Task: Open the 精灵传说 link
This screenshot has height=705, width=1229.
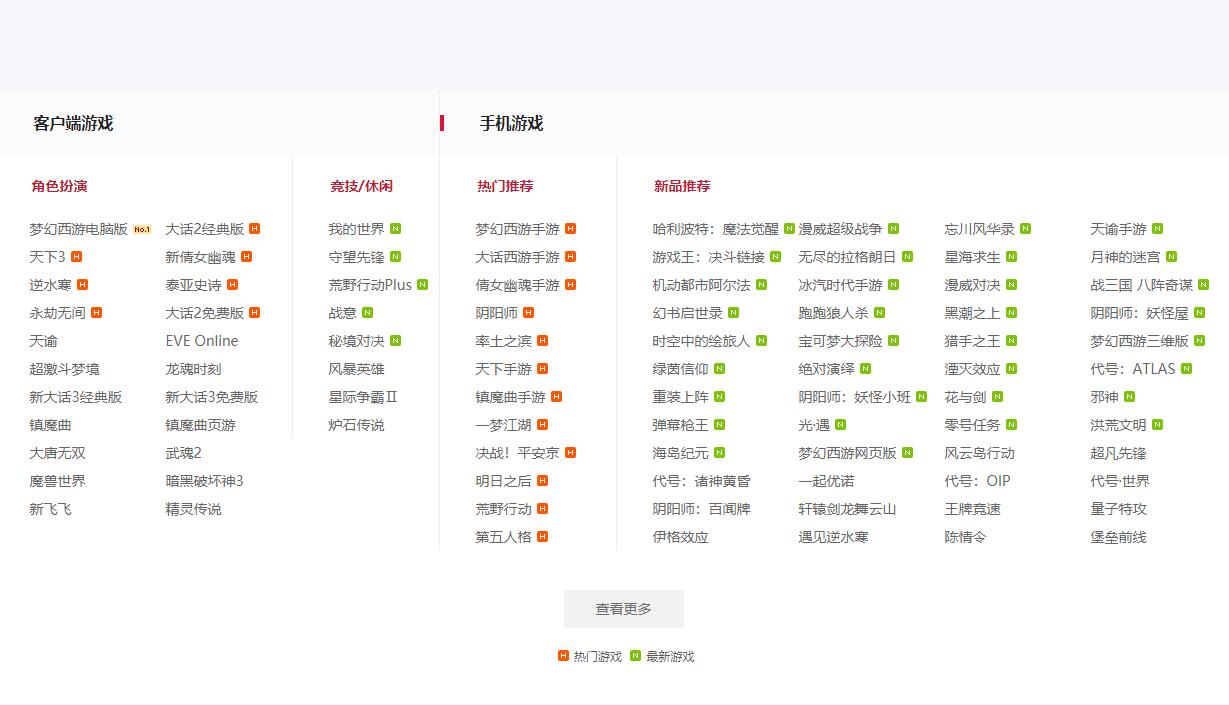Action: [x=194, y=509]
